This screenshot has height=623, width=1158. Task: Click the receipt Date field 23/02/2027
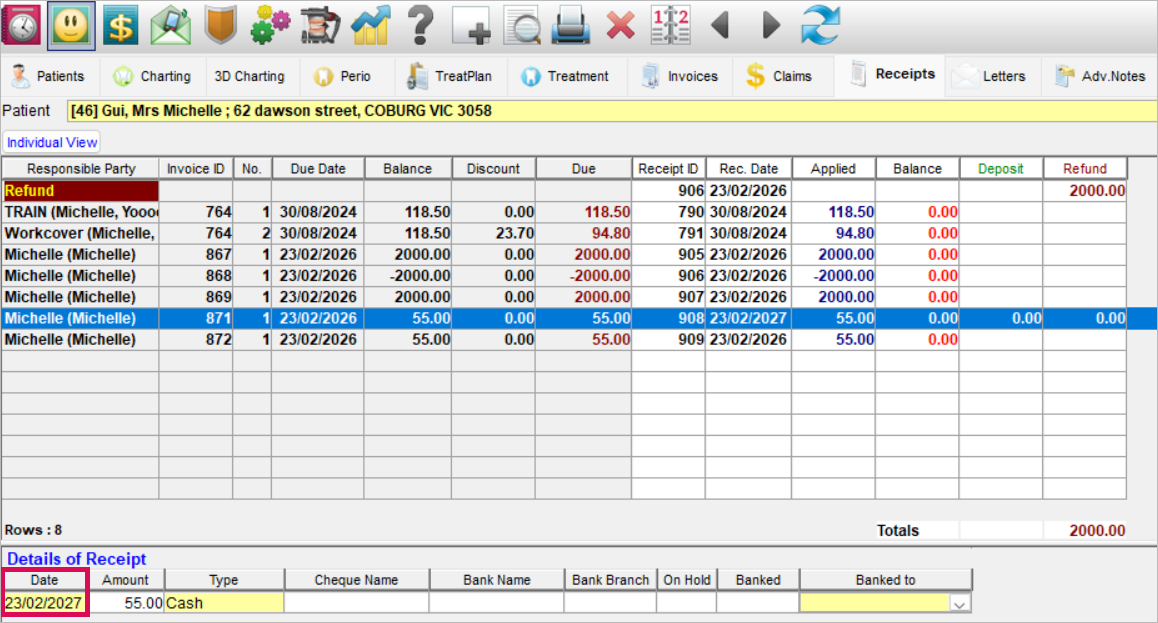coord(45,603)
